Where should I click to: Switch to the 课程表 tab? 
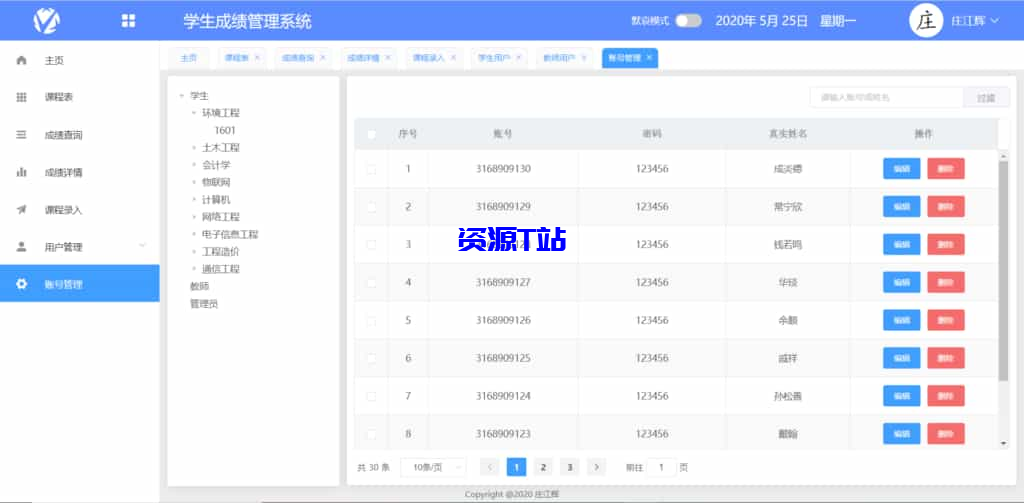[236, 57]
